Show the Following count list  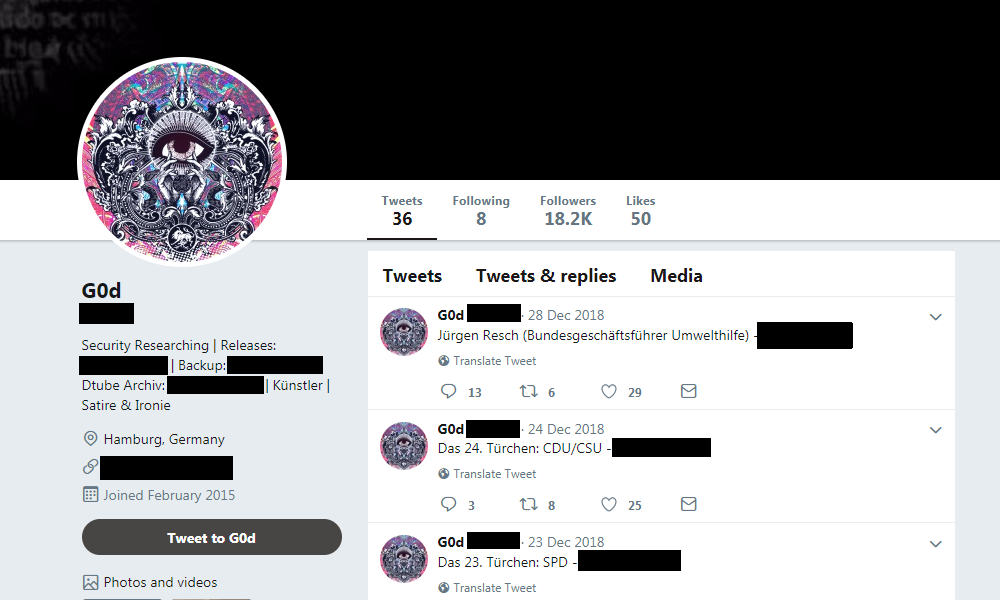click(x=481, y=210)
